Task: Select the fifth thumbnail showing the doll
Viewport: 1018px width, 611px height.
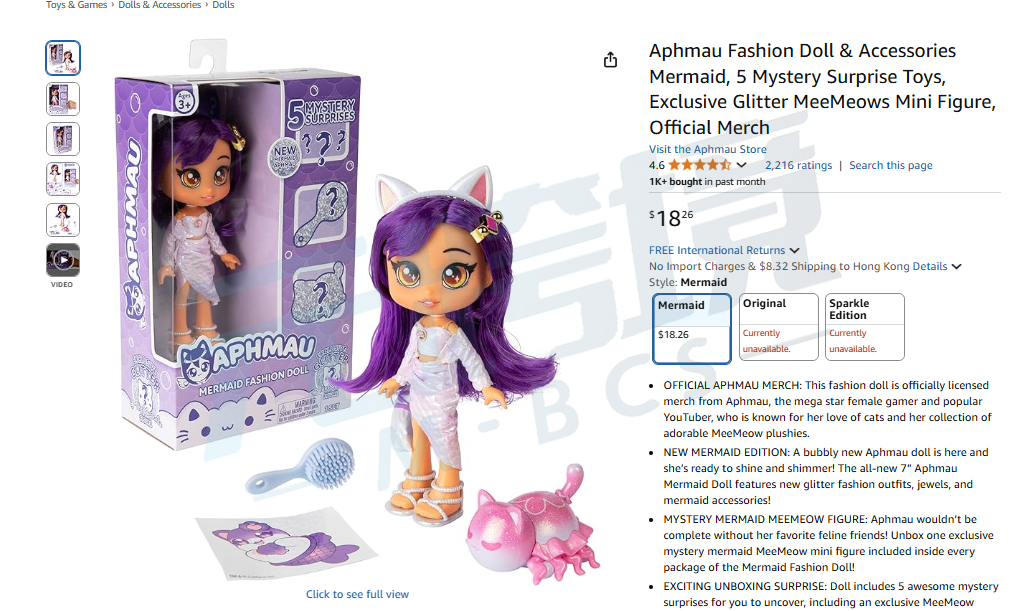Action: coord(63,219)
